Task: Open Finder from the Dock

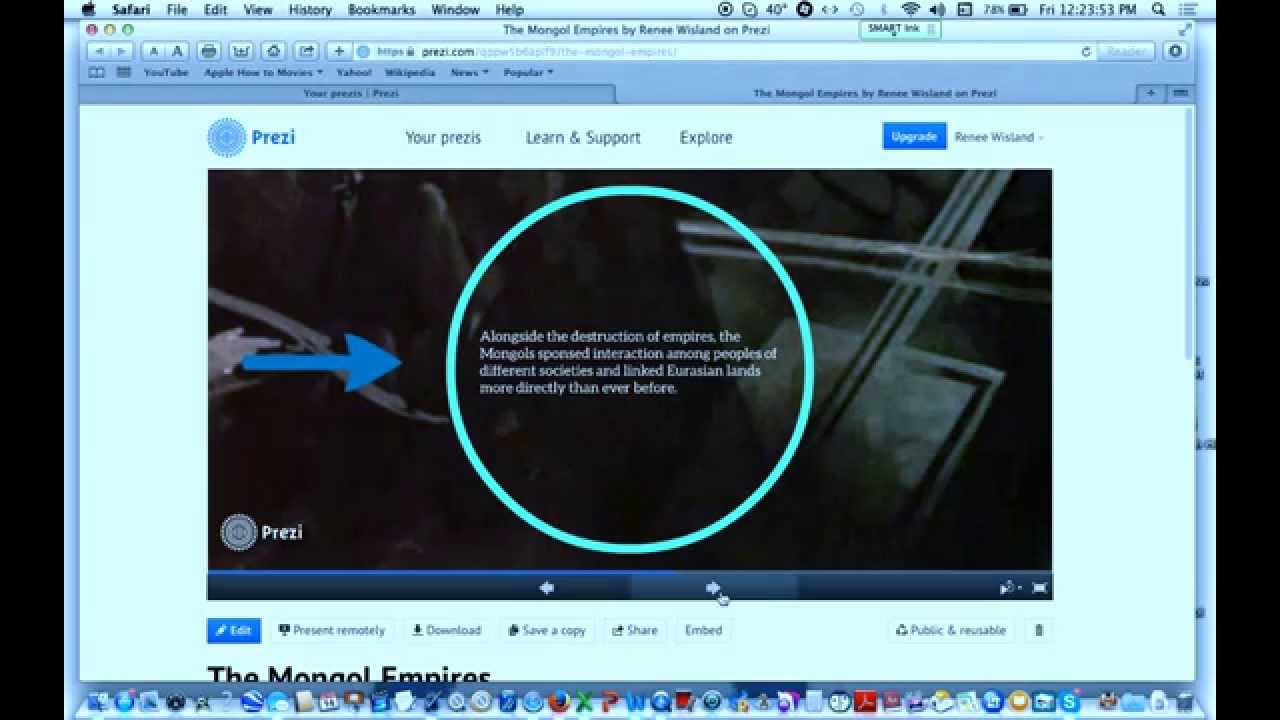Action: tap(98, 702)
